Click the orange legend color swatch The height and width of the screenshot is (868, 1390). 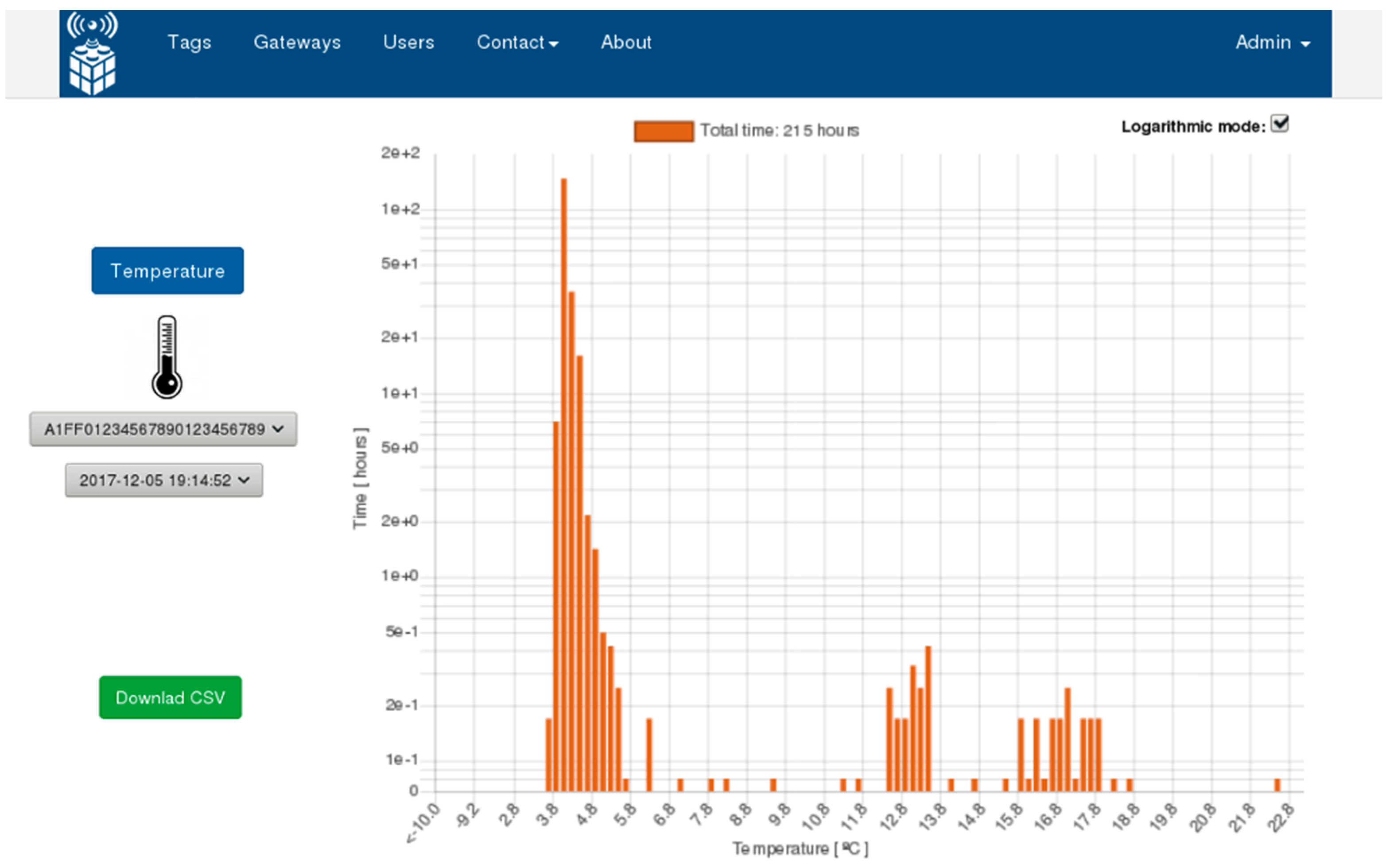click(663, 131)
